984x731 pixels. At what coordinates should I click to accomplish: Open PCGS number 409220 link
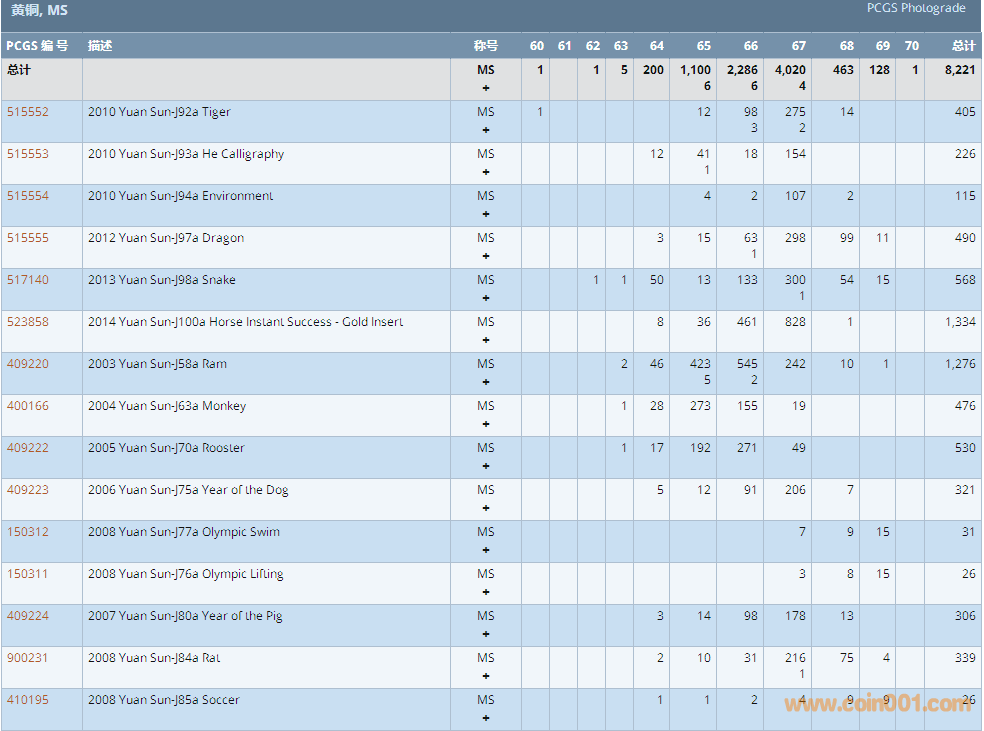pyautogui.click(x=28, y=364)
